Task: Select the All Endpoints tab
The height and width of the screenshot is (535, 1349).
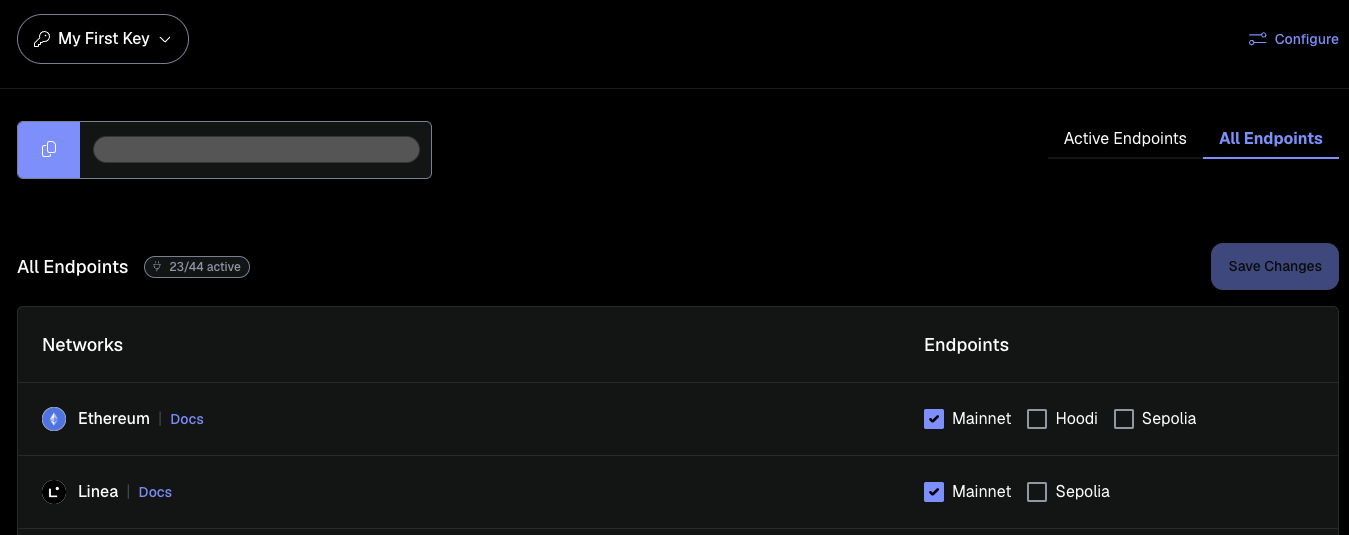Action: 1270,139
